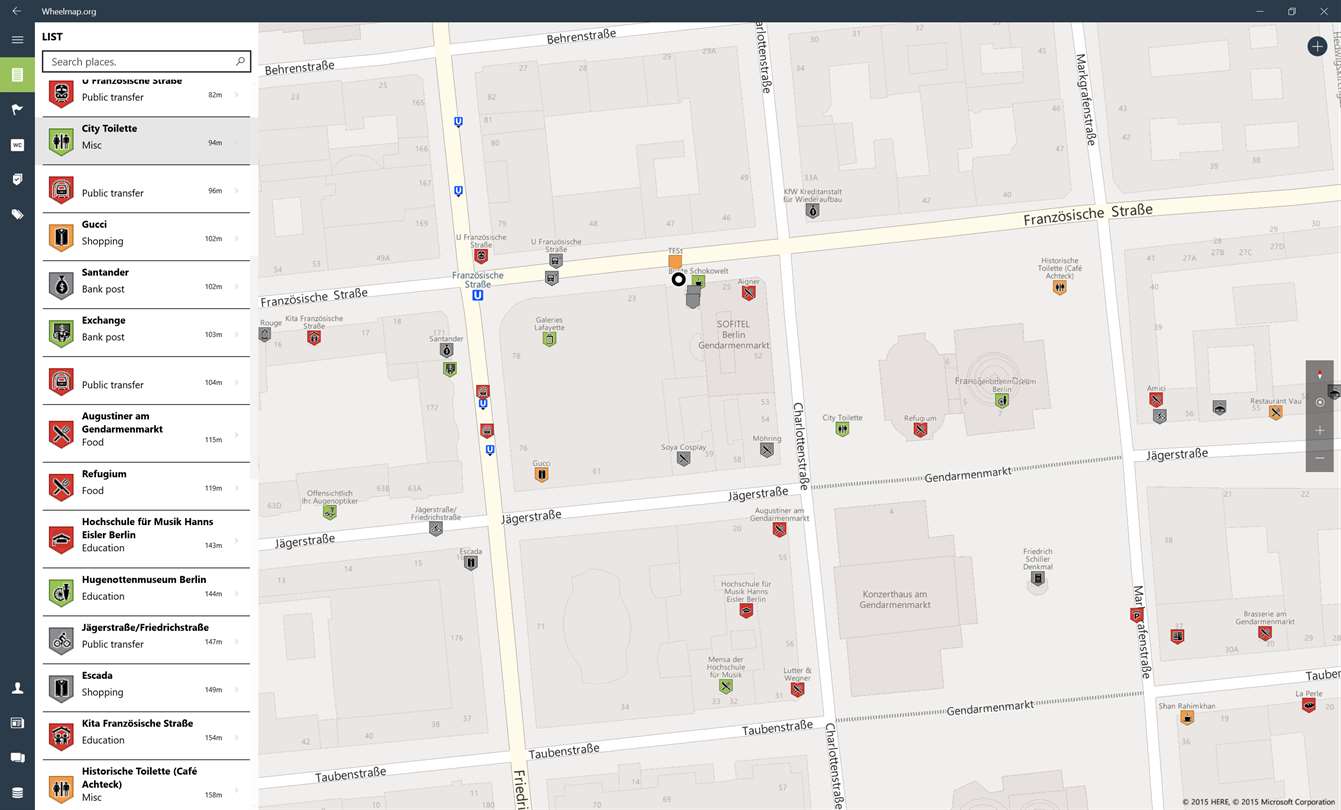Open the WC filter in the sidebar
The image size is (1341, 810).
tap(17, 145)
